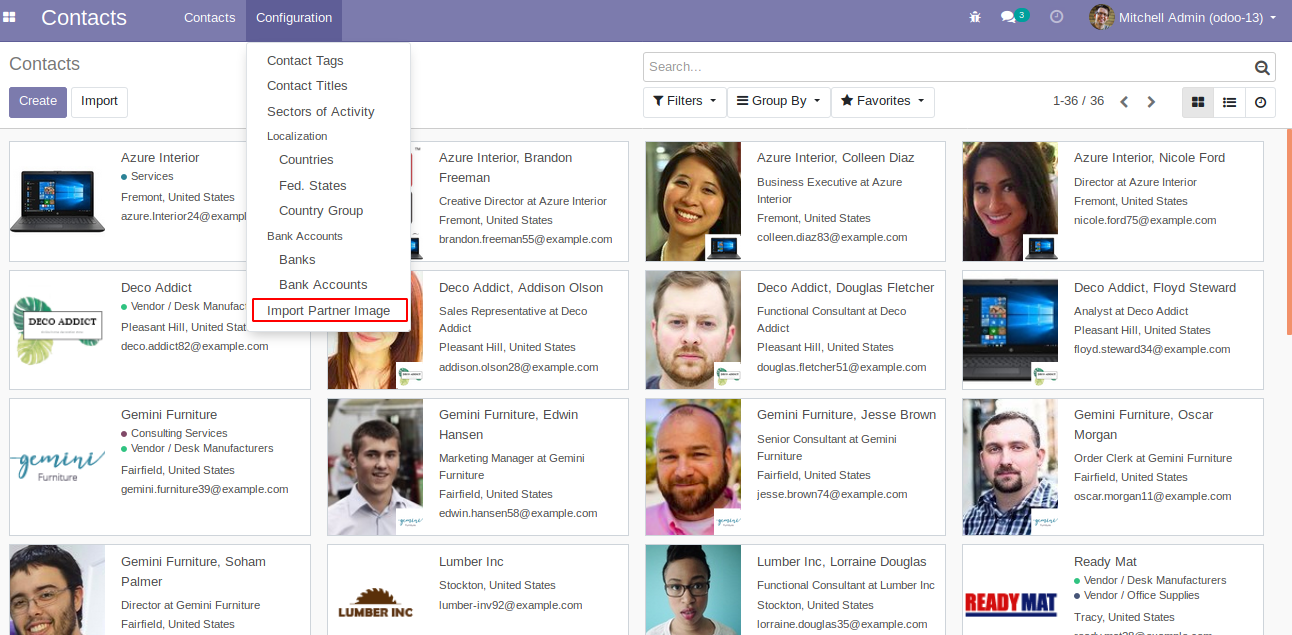Open Deco Addict logo image

(x=57, y=330)
